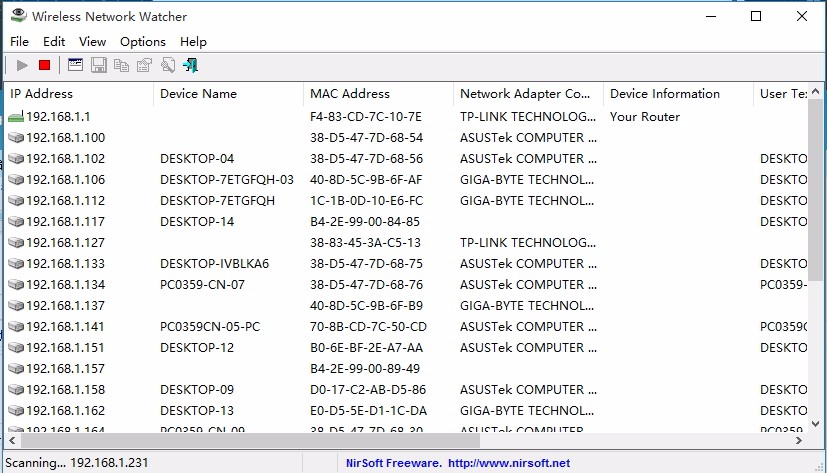Select device name PC0359CN-05-PC
This screenshot has width=827, height=473.
[210, 326]
